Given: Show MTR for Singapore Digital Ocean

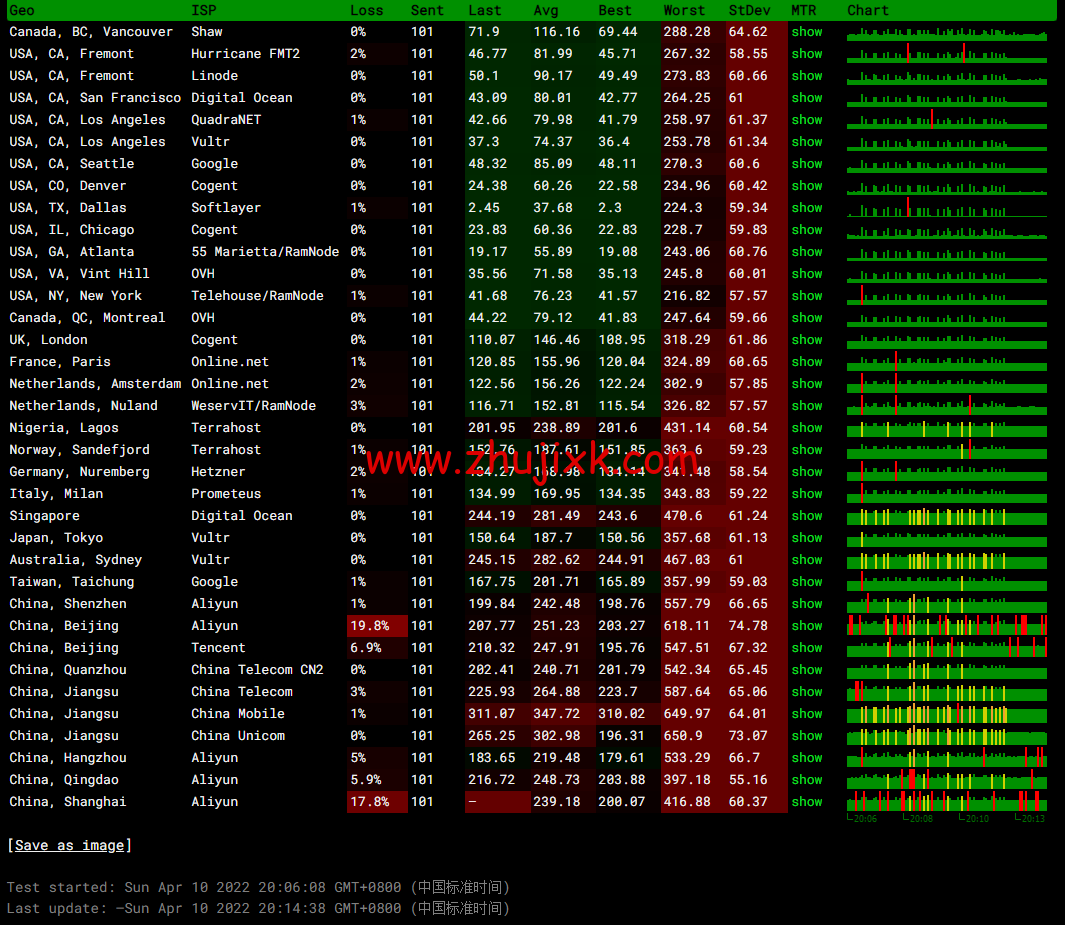Looking at the screenshot, I should (806, 516).
